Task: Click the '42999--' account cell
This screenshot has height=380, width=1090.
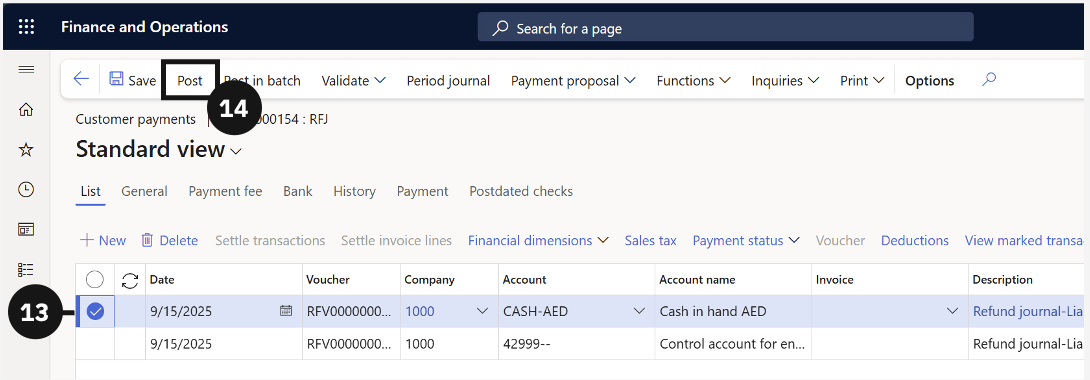Action: click(577, 344)
